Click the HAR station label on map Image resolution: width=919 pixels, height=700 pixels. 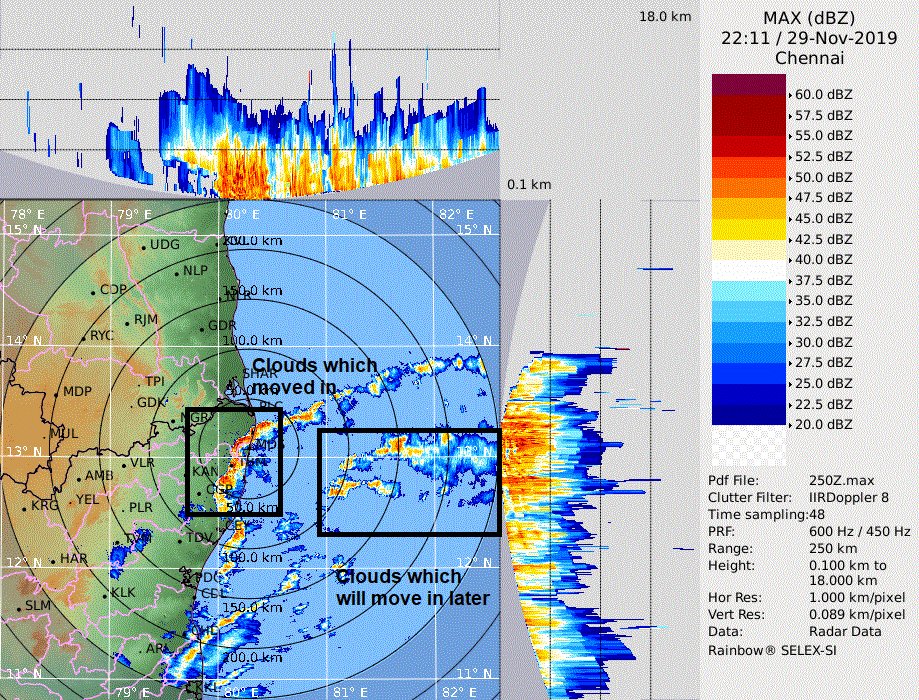(73, 559)
